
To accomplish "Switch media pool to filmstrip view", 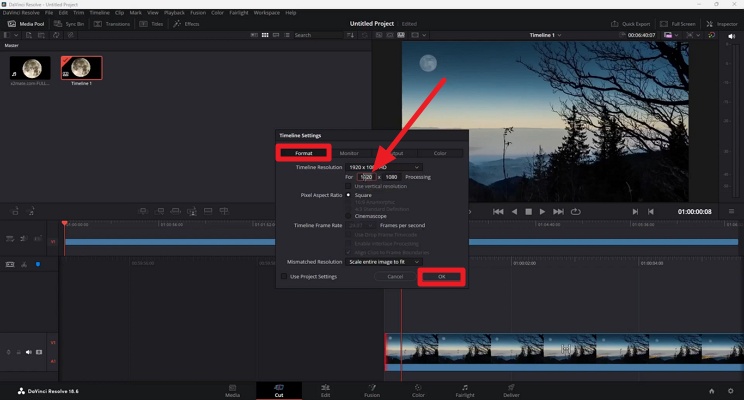I will point(276,35).
